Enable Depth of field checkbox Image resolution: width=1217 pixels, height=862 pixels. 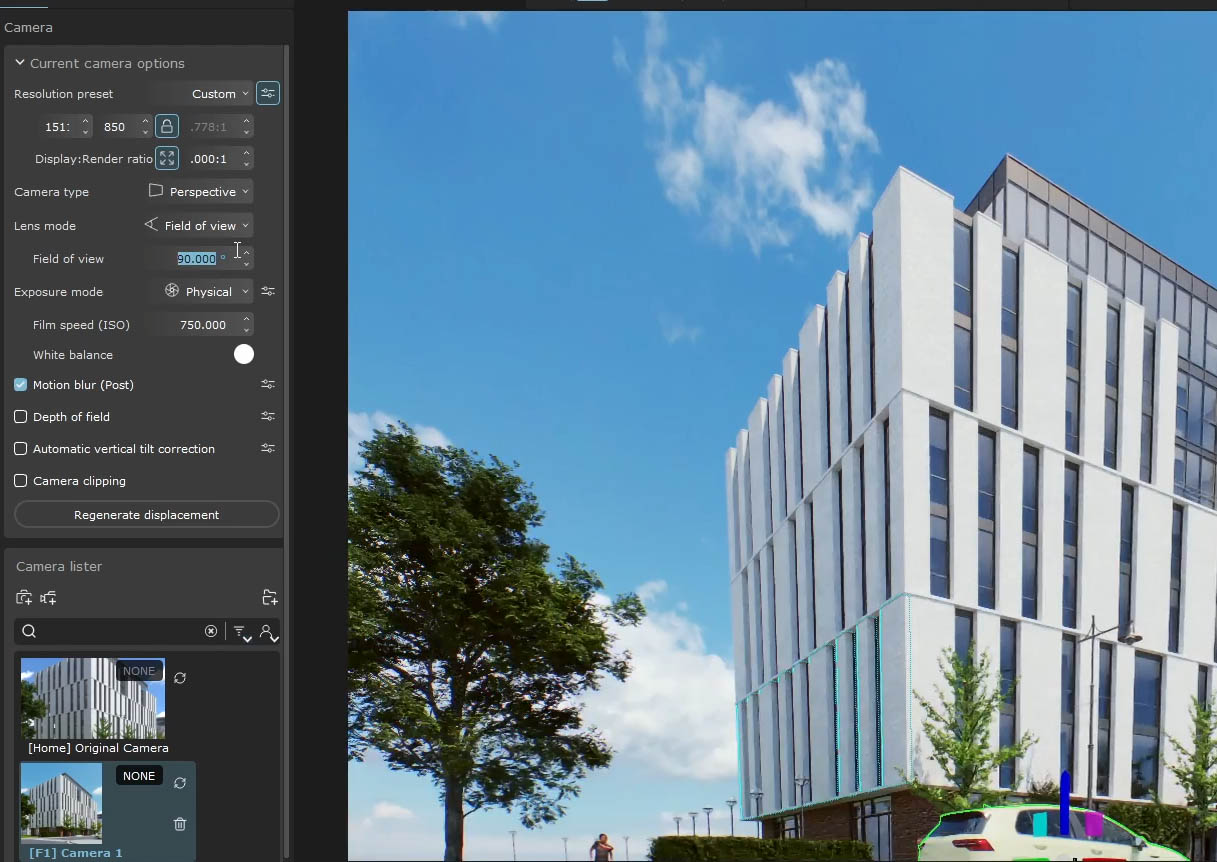21,416
